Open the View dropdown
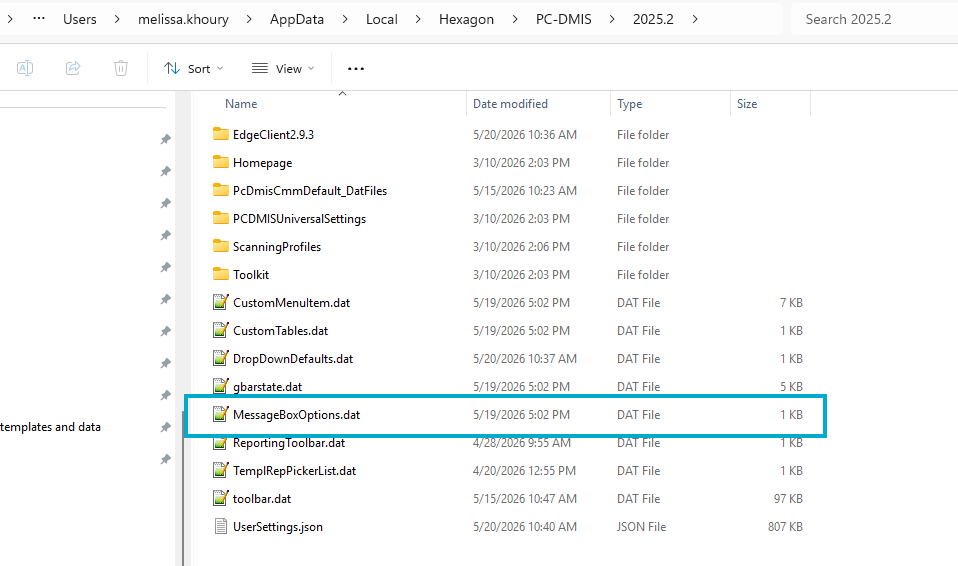Viewport: 958px width, 566px height. point(283,68)
